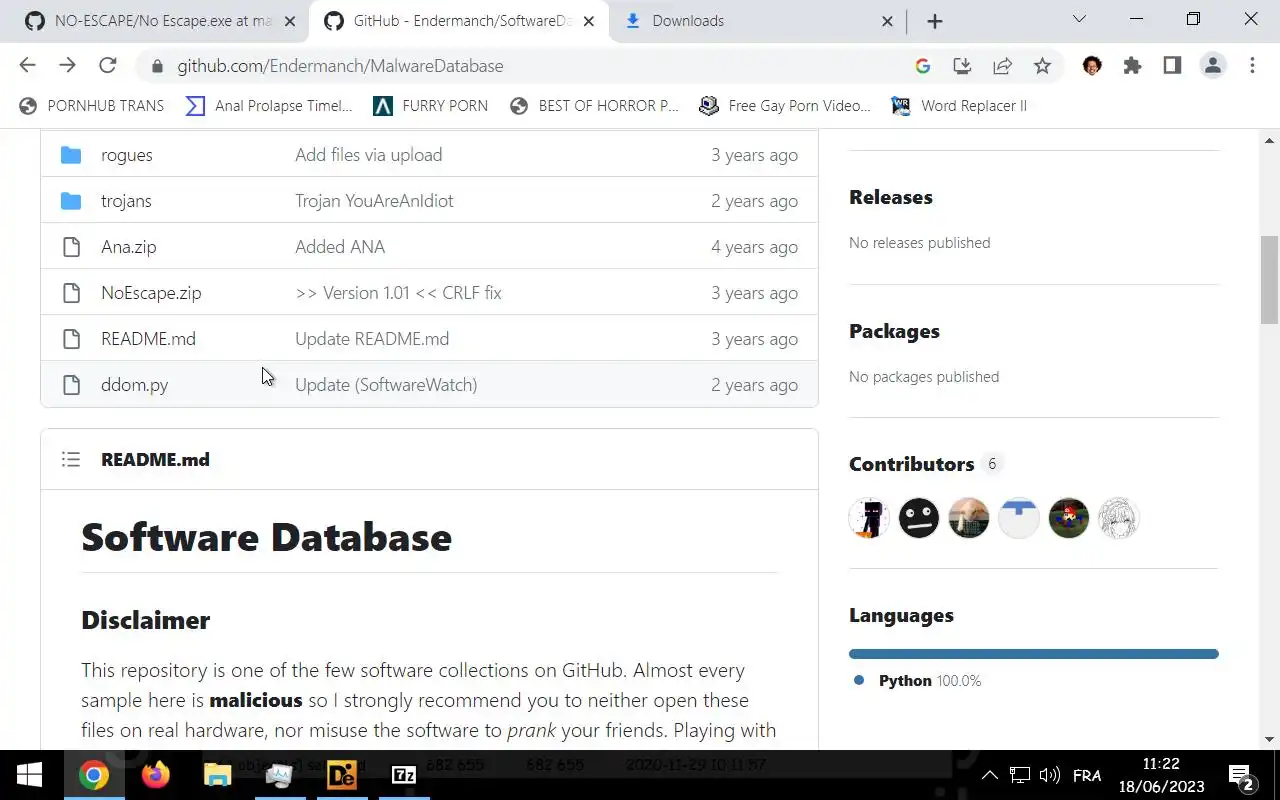Click the share page icon in address bar
The width and height of the screenshot is (1280, 800).
pos(1002,66)
